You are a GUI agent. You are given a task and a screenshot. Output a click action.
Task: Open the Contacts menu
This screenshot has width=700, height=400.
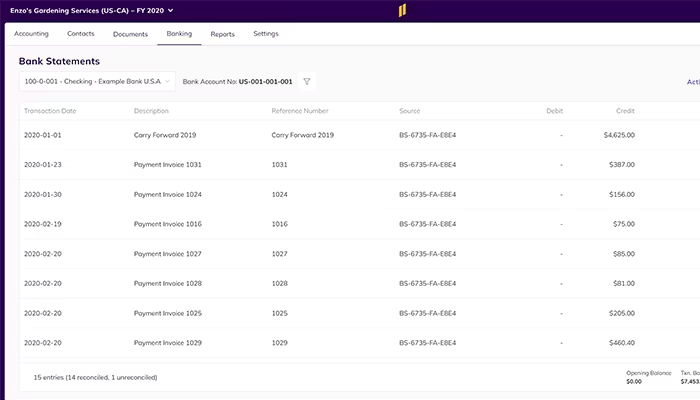[81, 34]
